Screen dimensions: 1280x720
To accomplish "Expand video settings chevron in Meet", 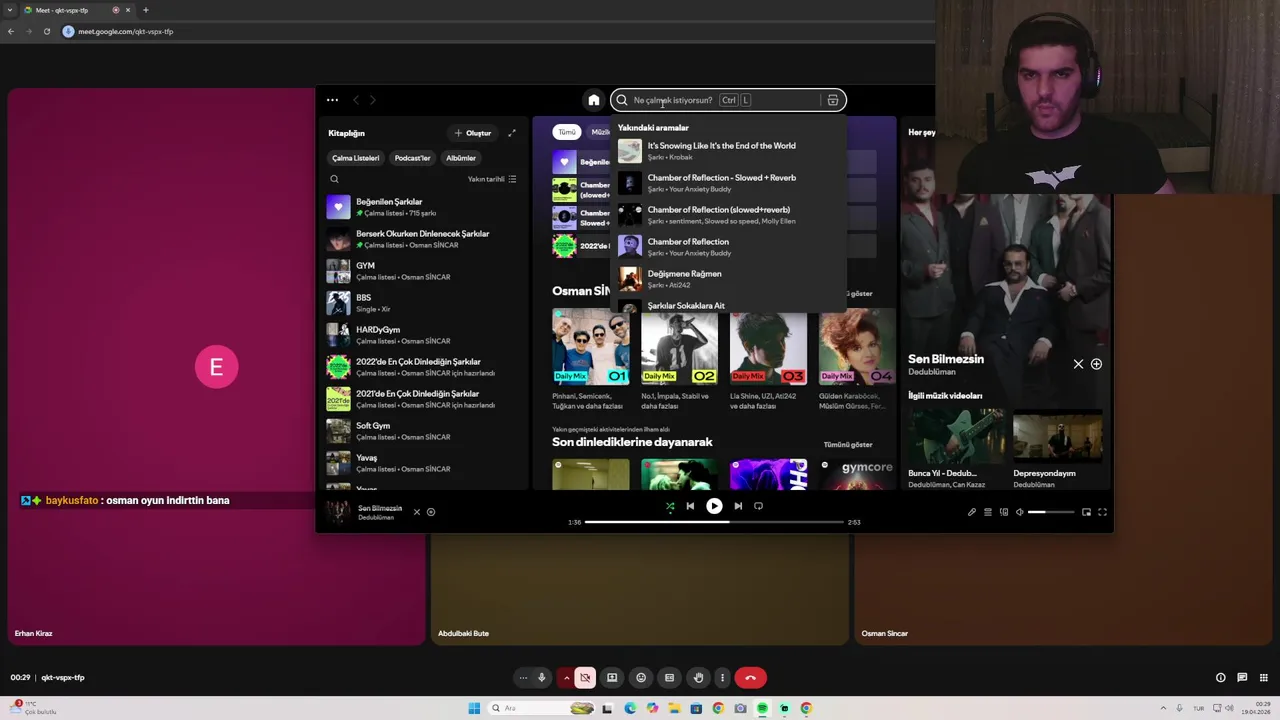I will (x=566, y=678).
